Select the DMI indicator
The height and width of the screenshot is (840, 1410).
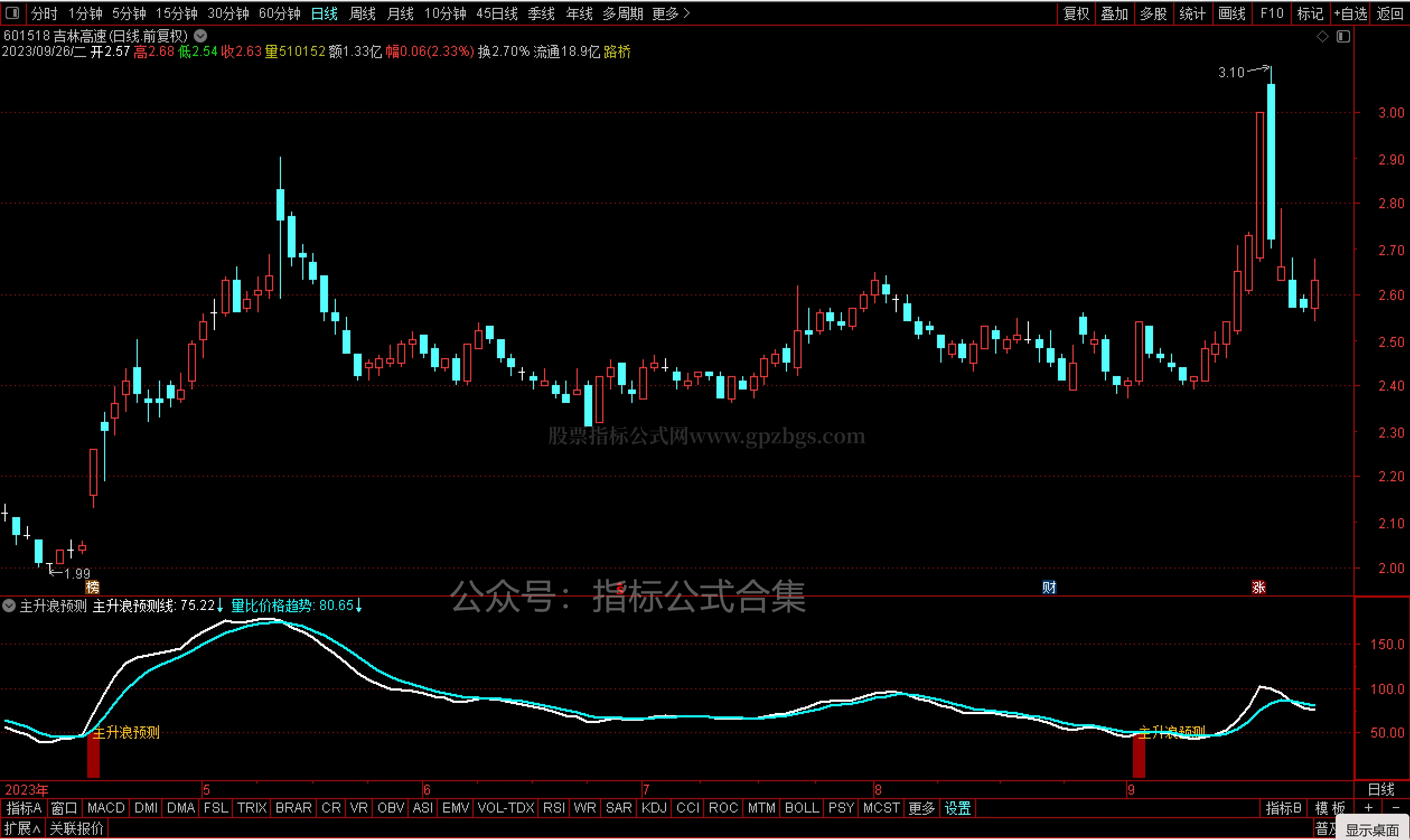coord(146,809)
